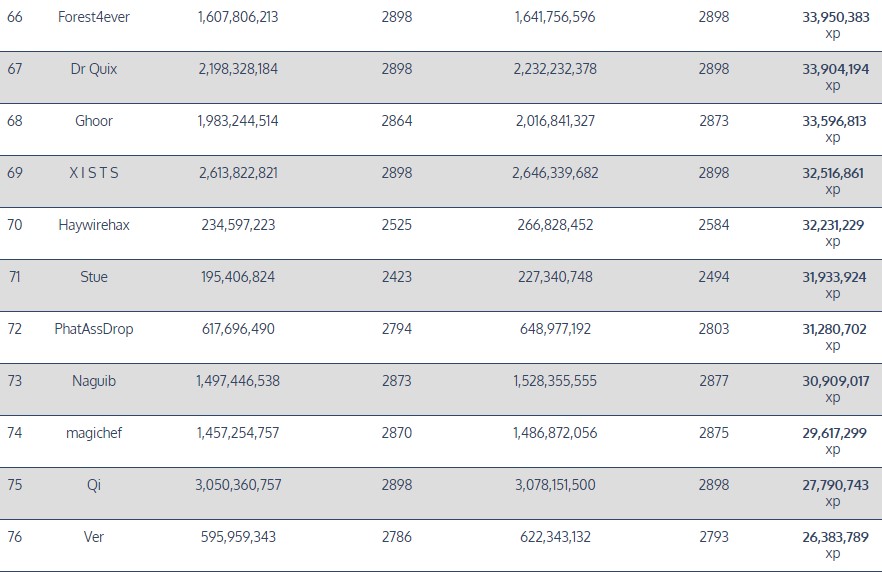Select player Ghoor in the rankings
The height and width of the screenshot is (572, 882).
click(94, 121)
